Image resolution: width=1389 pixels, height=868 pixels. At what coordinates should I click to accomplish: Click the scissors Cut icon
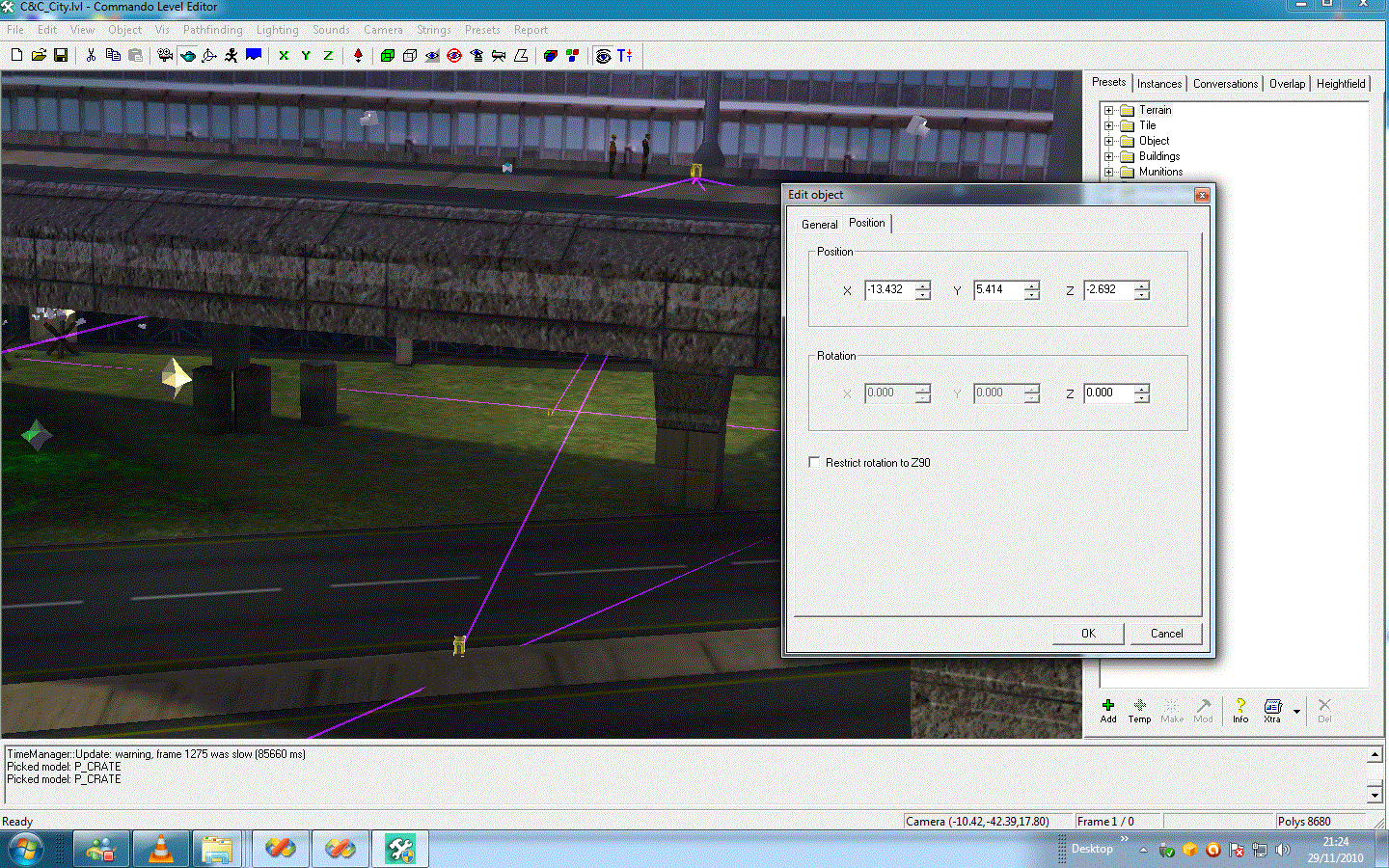[x=91, y=56]
